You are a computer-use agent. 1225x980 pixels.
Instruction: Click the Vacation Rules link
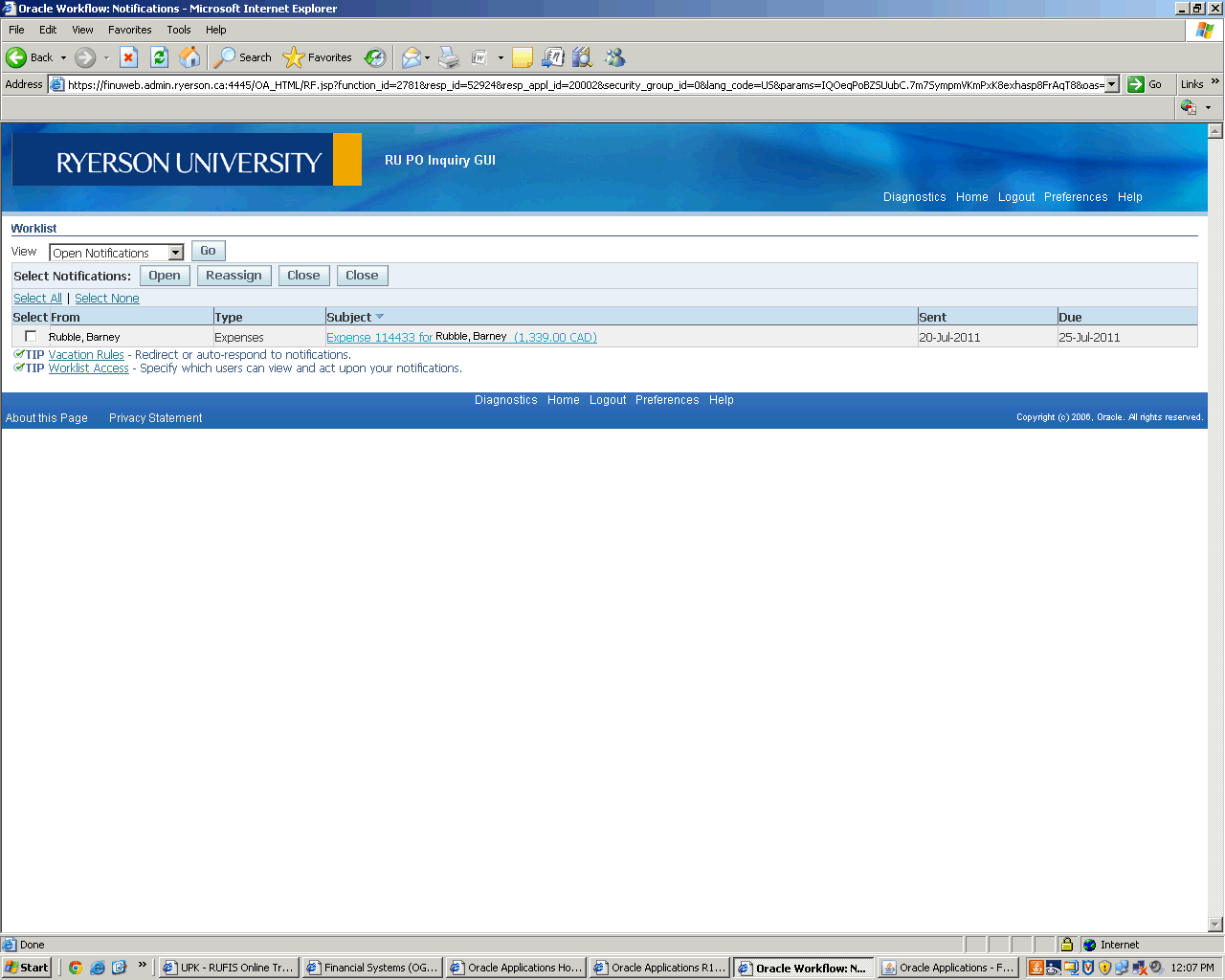[86, 355]
